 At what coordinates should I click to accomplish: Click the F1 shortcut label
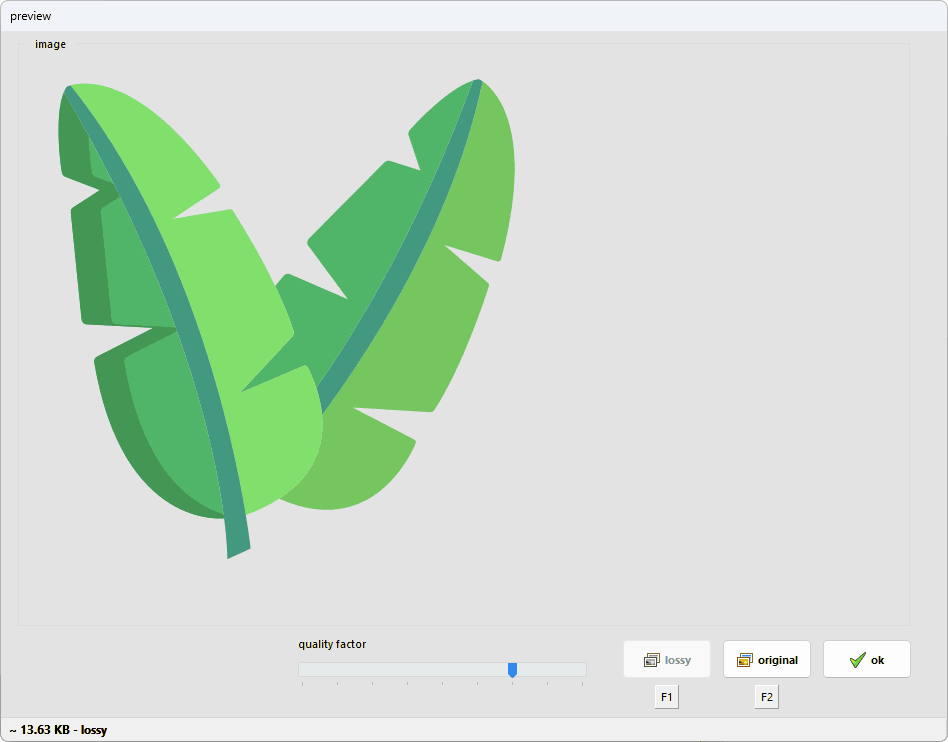point(666,697)
